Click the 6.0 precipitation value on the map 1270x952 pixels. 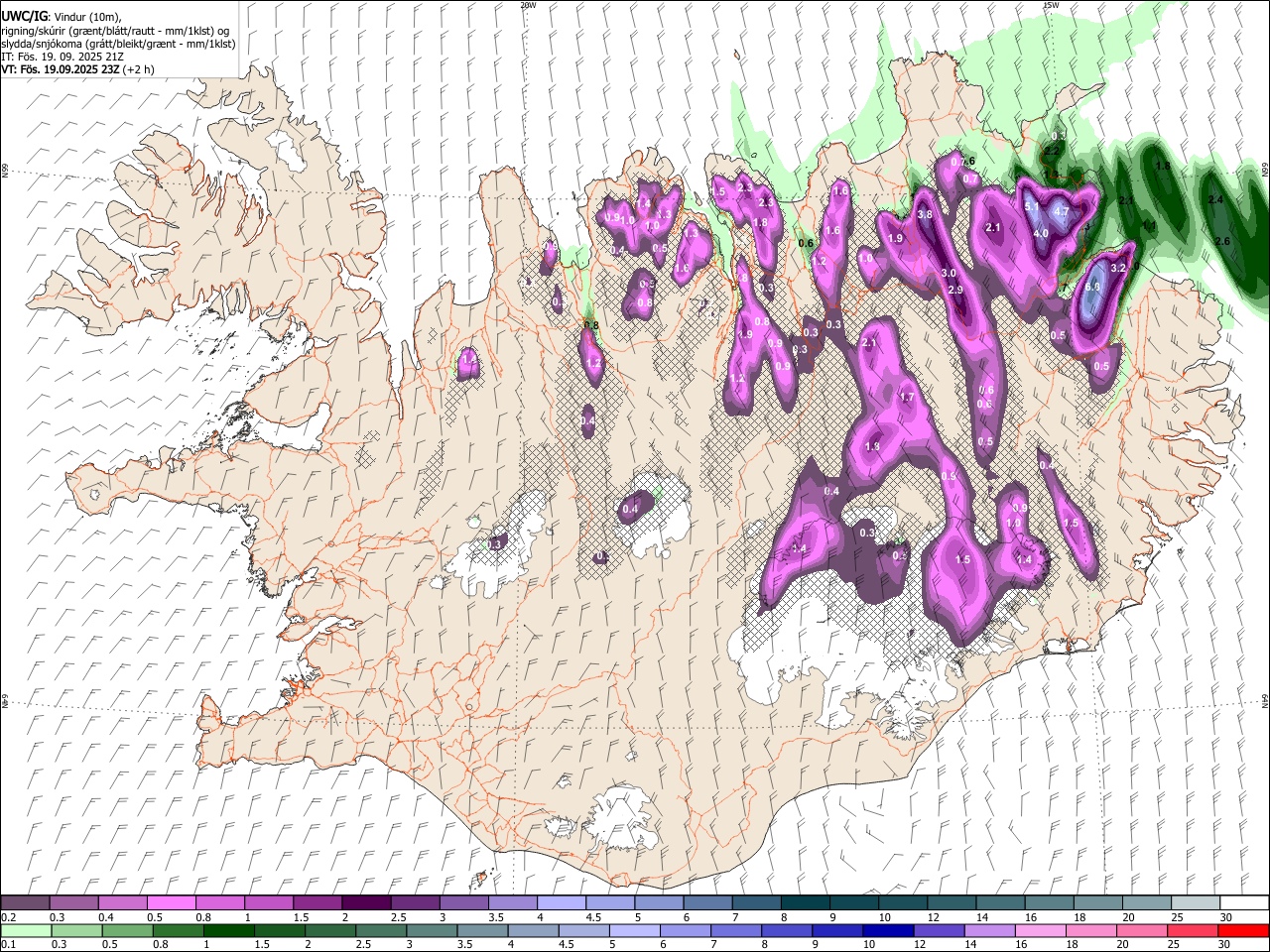click(1092, 287)
